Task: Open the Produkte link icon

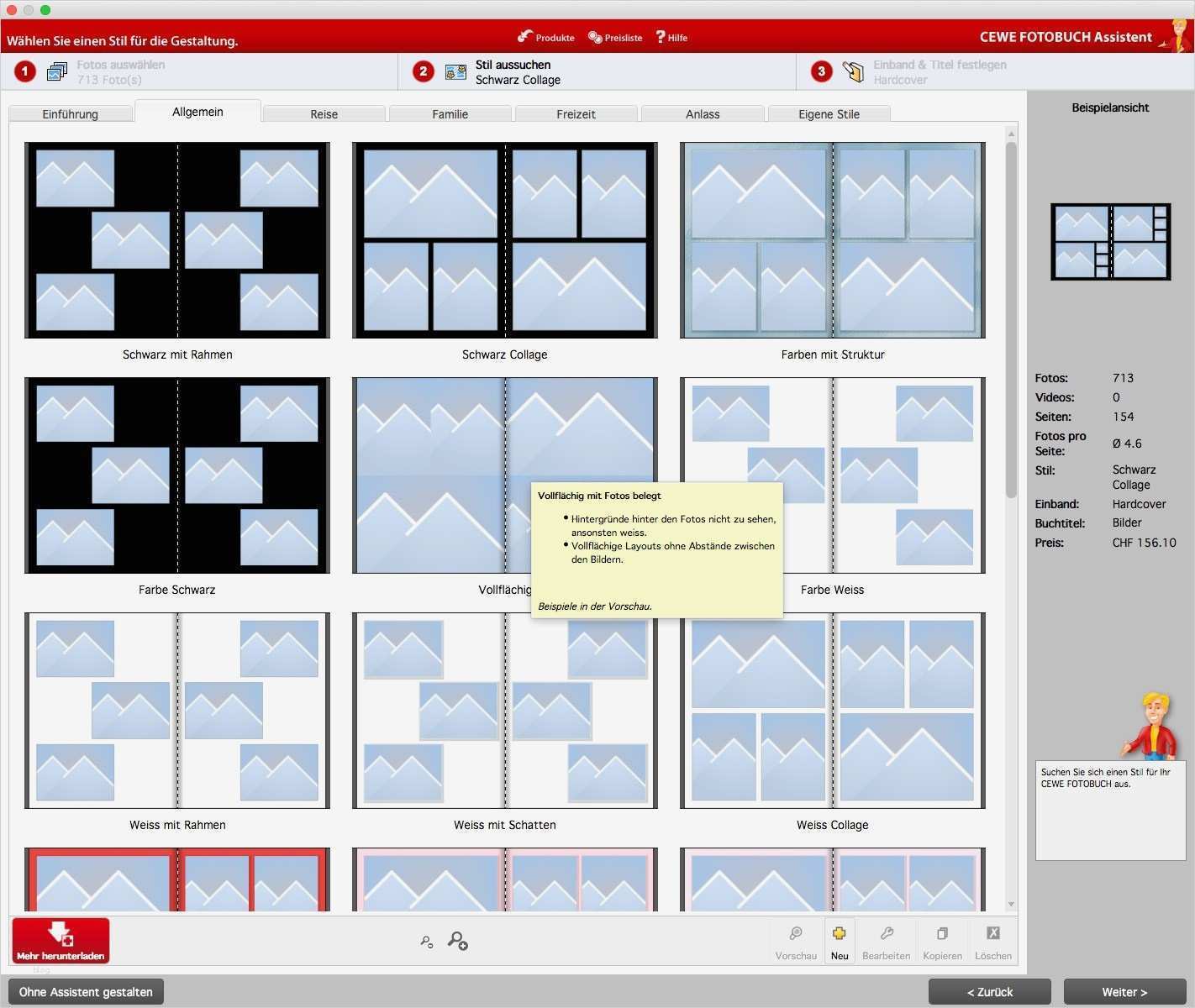Action: 525,36
